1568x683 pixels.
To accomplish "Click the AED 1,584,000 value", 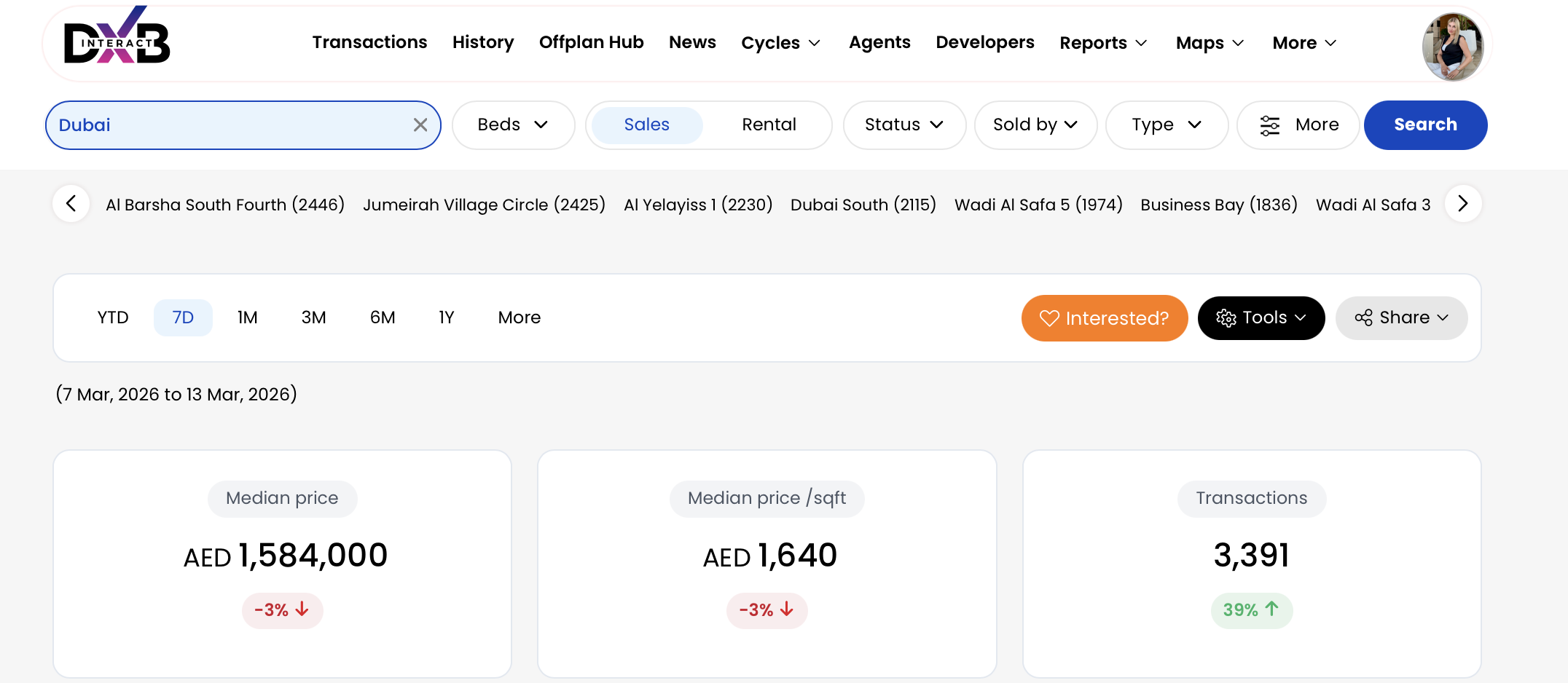I will pyautogui.click(x=285, y=556).
